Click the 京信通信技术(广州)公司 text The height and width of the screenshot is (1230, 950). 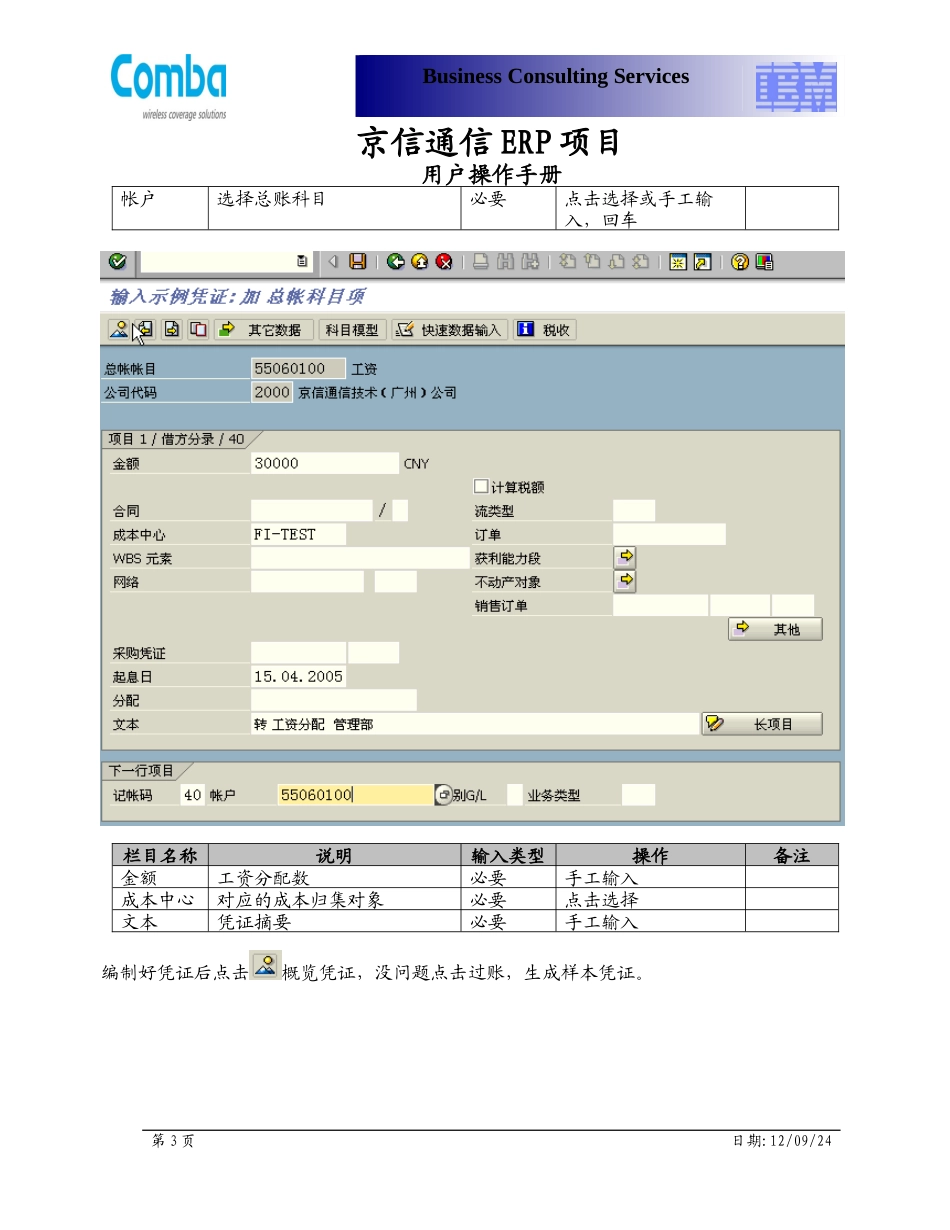pos(378,393)
